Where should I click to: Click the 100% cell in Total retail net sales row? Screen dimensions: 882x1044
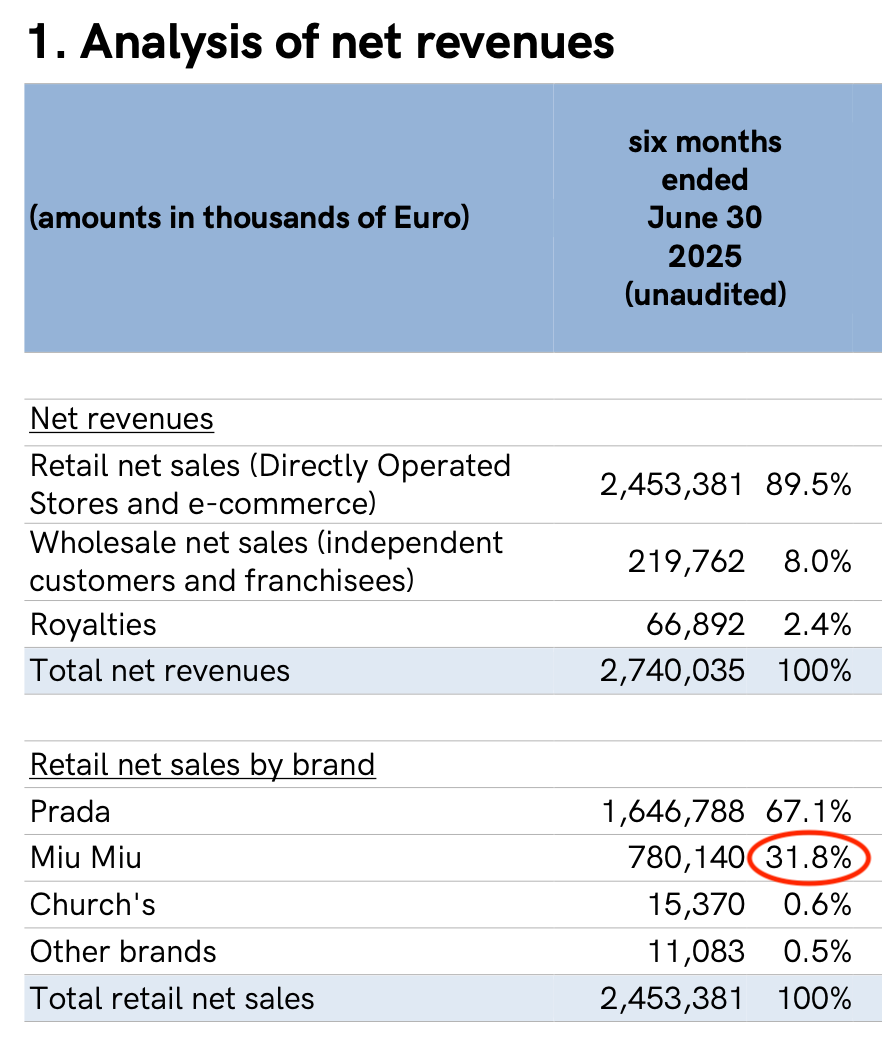814,999
